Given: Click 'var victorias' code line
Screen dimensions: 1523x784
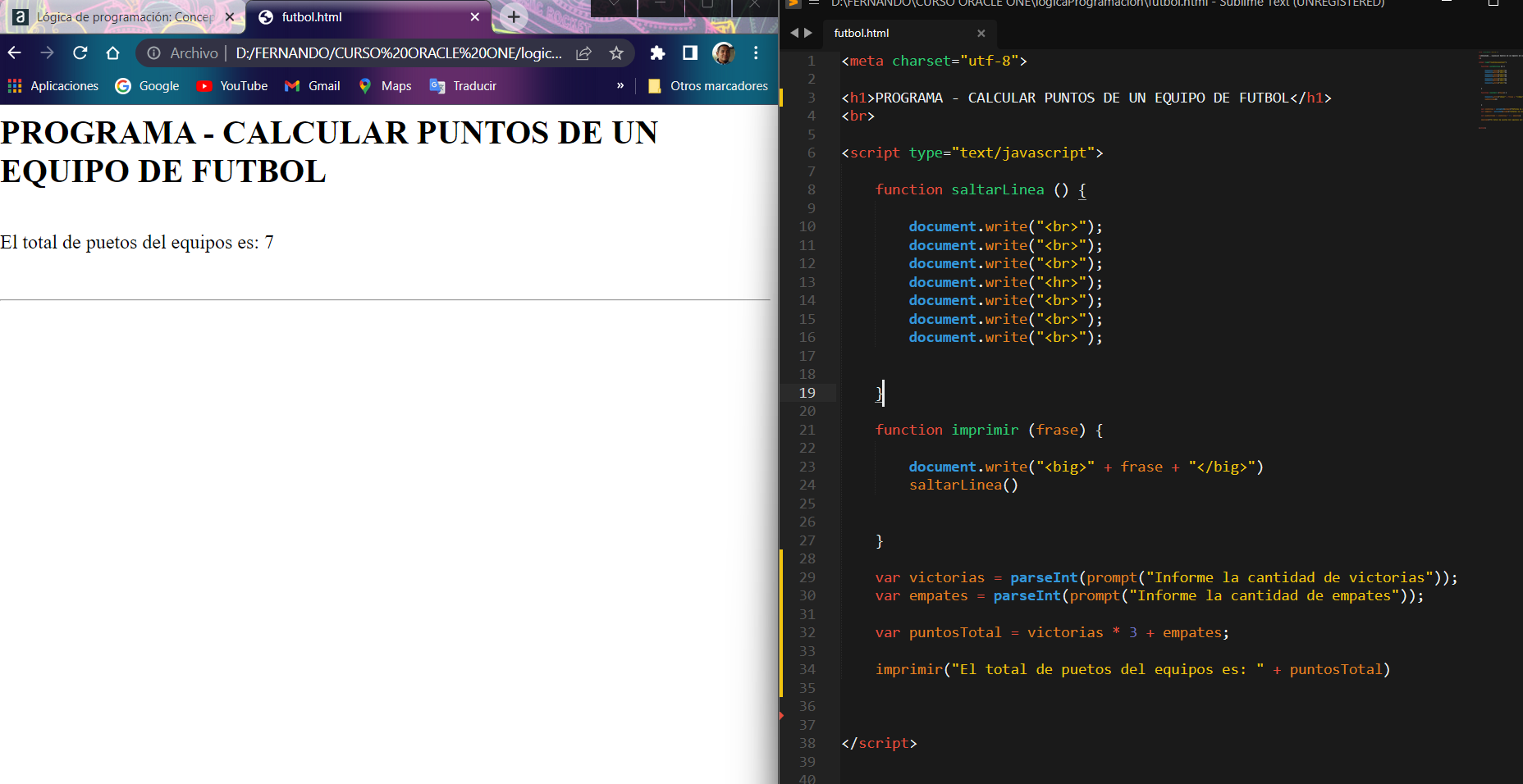Looking at the screenshot, I should (1166, 577).
